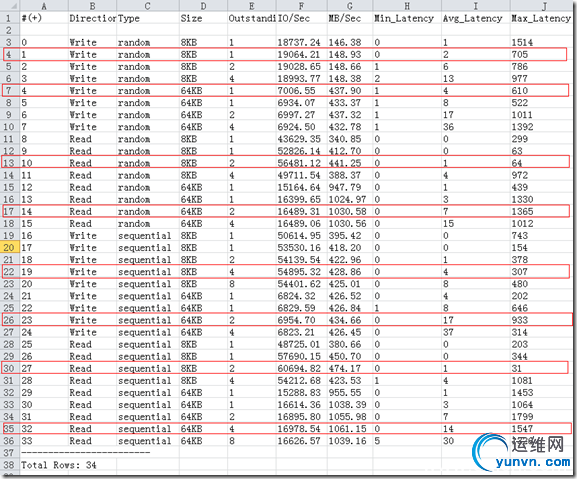Click cell with MB/Sec 947.79
Viewport: 577px width, 479px height.
(x=350, y=187)
